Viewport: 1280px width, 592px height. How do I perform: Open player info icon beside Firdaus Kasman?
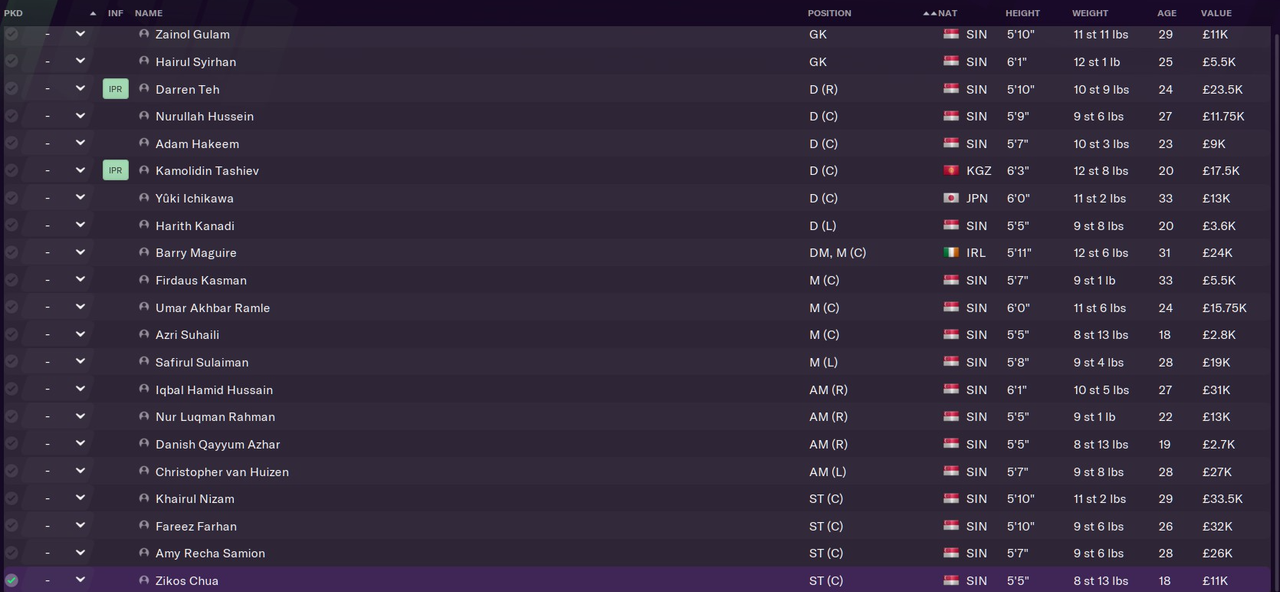[x=144, y=280]
